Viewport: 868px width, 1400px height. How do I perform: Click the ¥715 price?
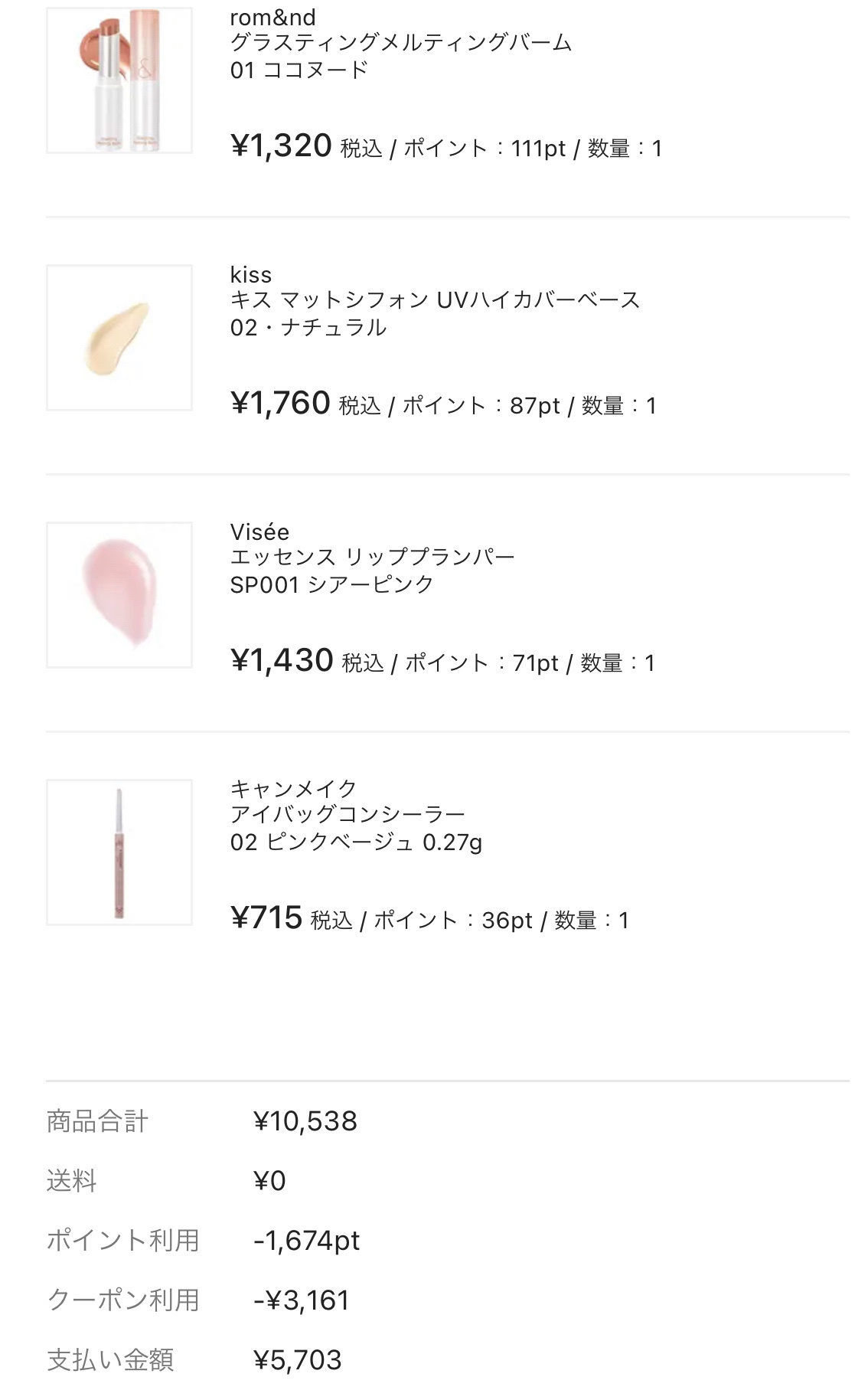point(266,918)
